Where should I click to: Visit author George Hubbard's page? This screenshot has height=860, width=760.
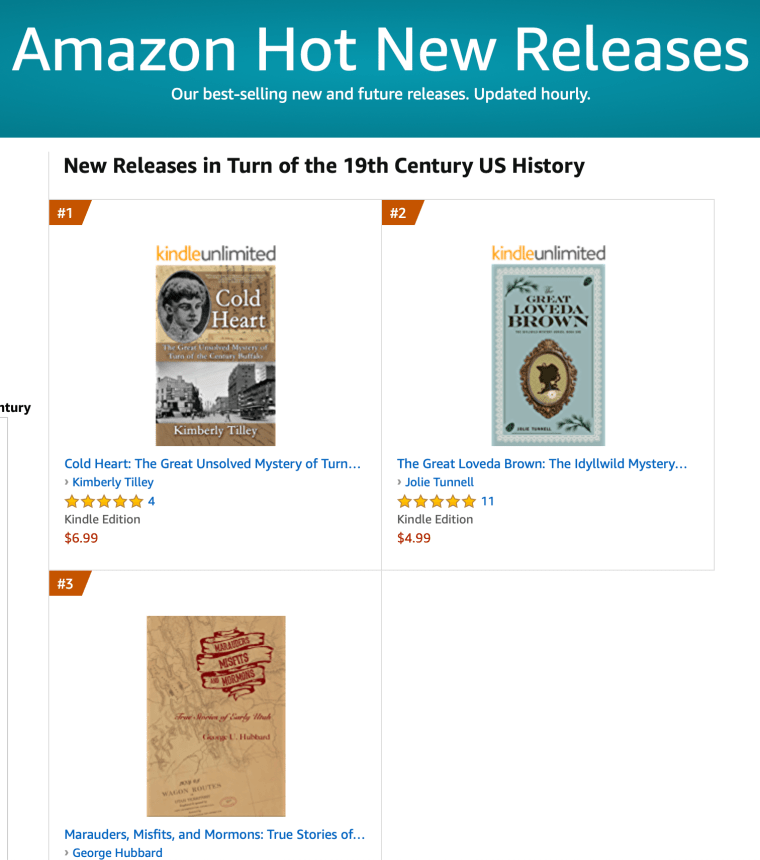click(x=117, y=853)
